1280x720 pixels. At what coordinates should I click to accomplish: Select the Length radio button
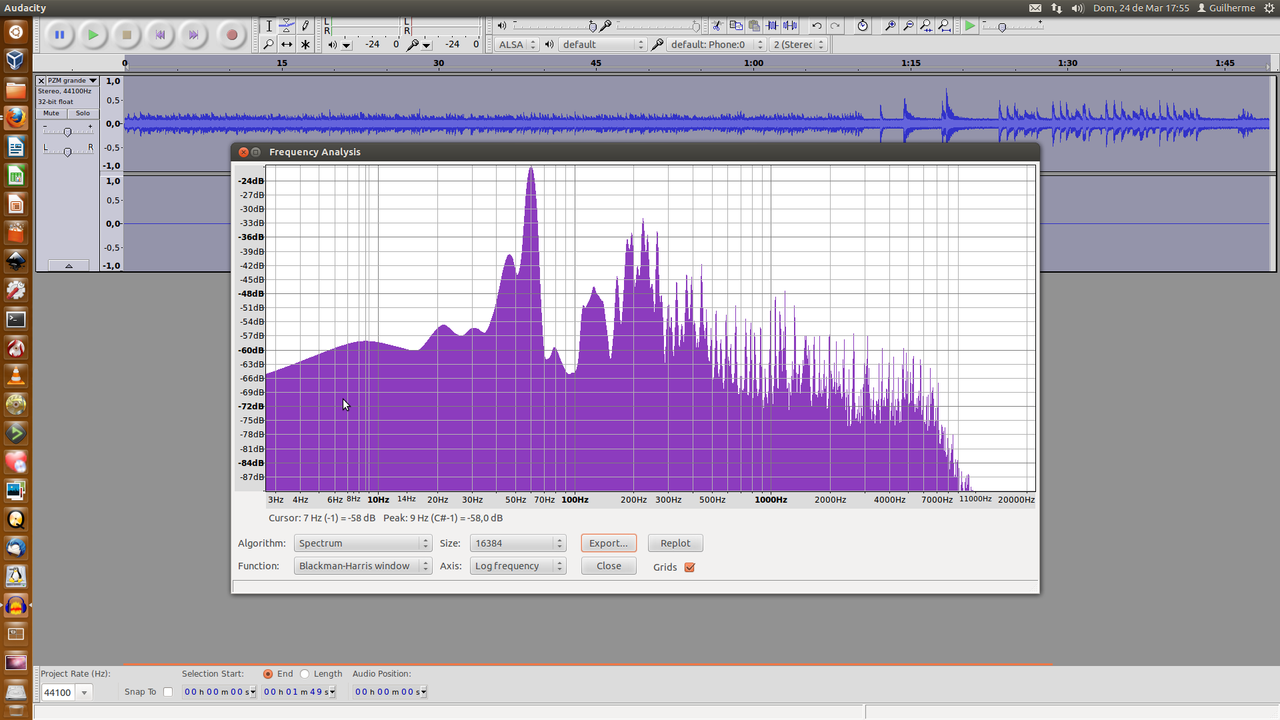(305, 674)
